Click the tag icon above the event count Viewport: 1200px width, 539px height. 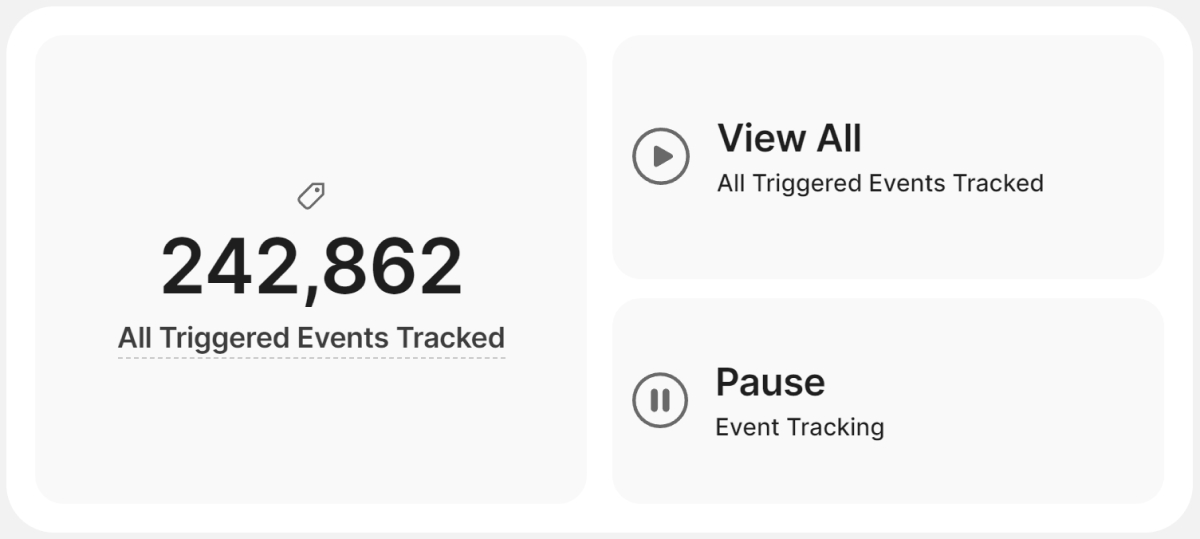(x=311, y=196)
